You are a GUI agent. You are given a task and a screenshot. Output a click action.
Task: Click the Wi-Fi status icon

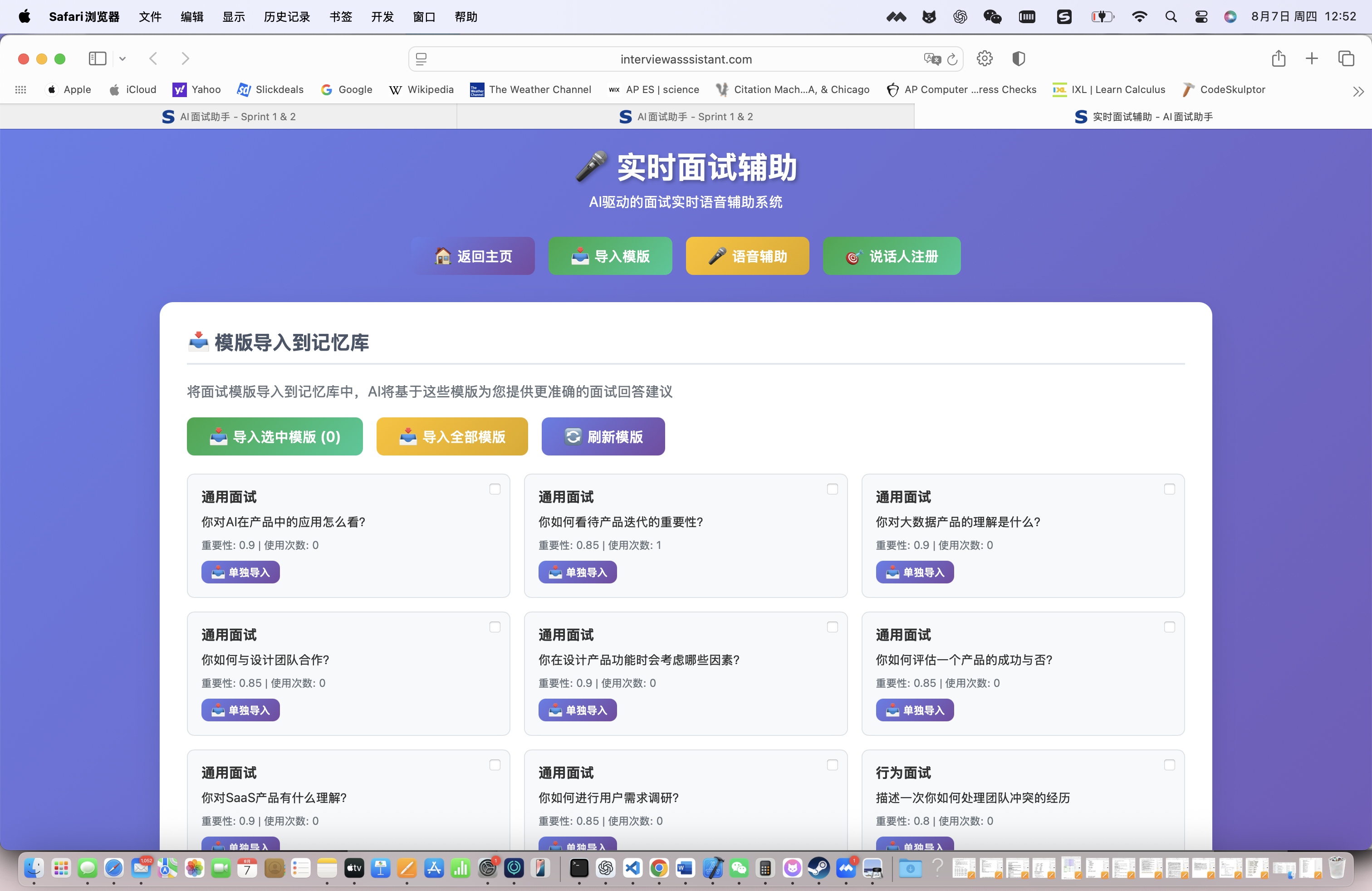[x=1139, y=17]
